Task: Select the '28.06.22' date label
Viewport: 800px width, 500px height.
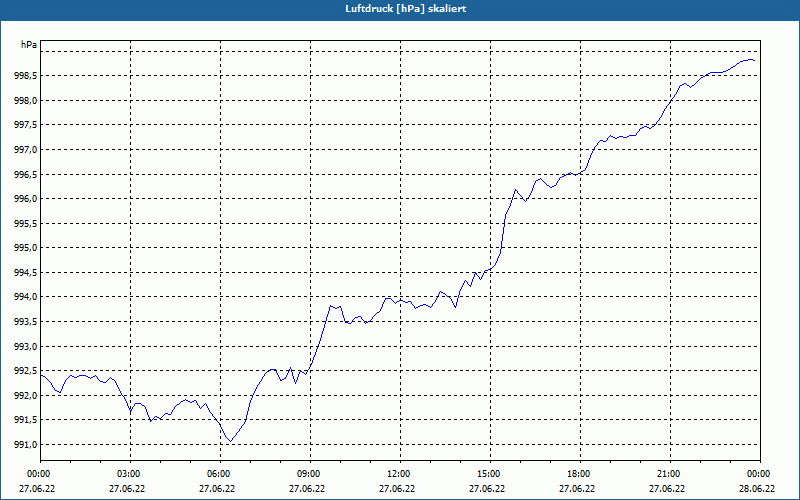Action: pos(757,488)
